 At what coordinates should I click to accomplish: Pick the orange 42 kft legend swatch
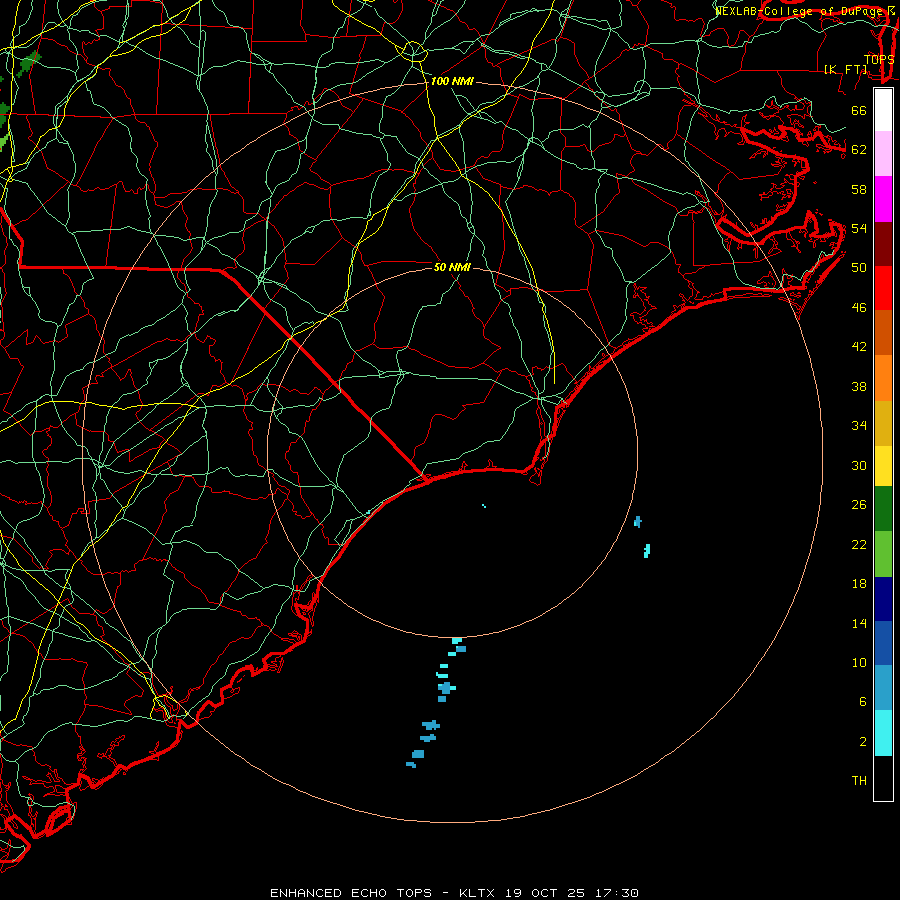883,378
